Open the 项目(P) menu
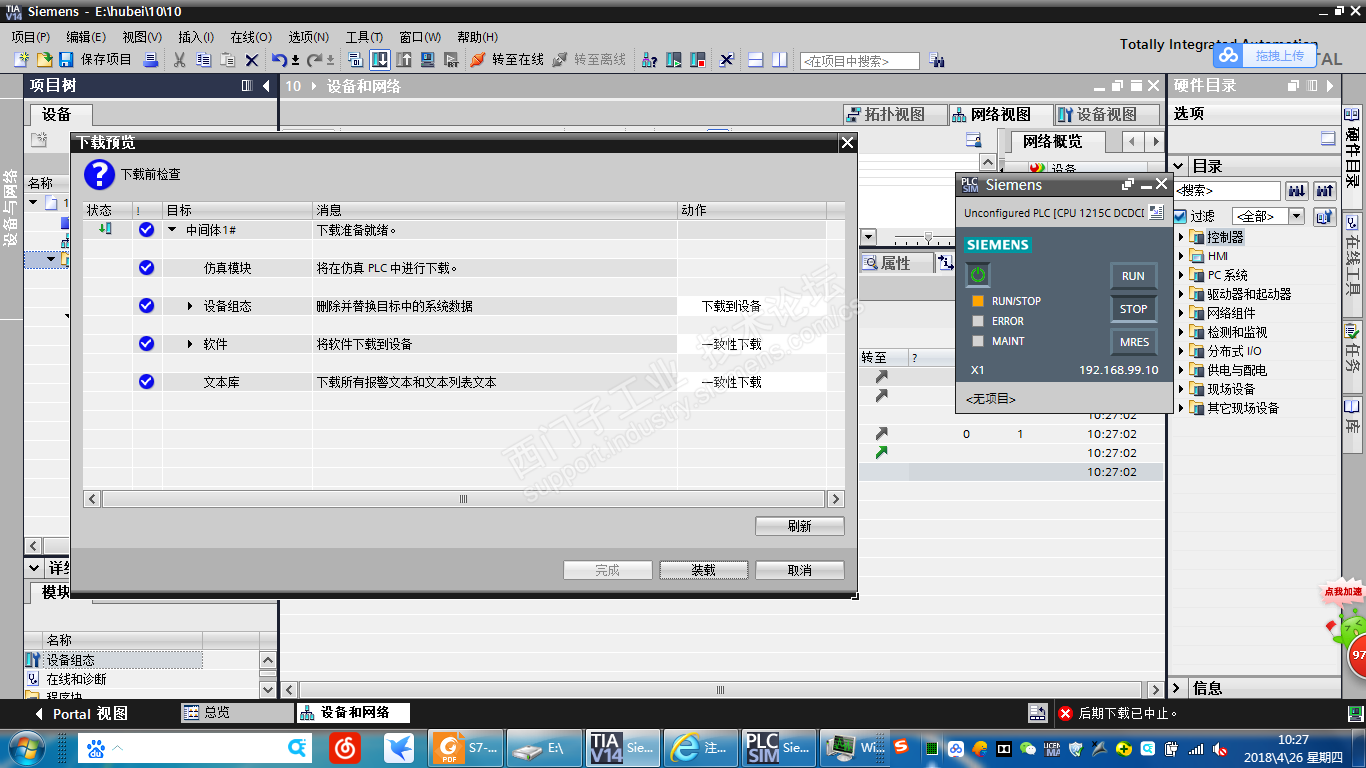Screen dimensions: 1366x768 [31, 37]
